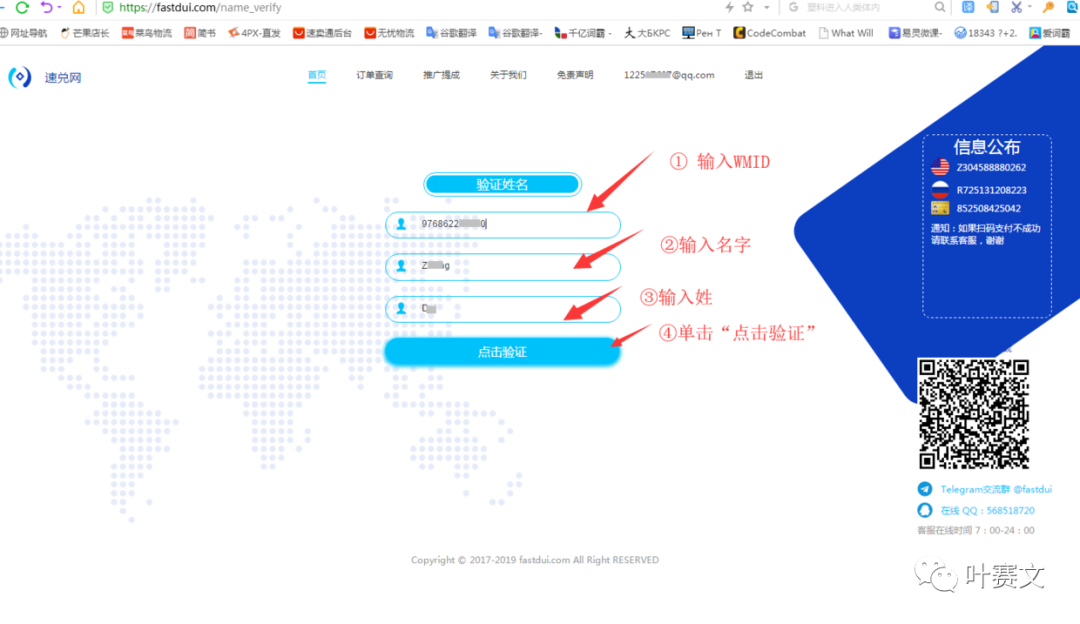Click the 速兑网 logo icon

pos(20,77)
